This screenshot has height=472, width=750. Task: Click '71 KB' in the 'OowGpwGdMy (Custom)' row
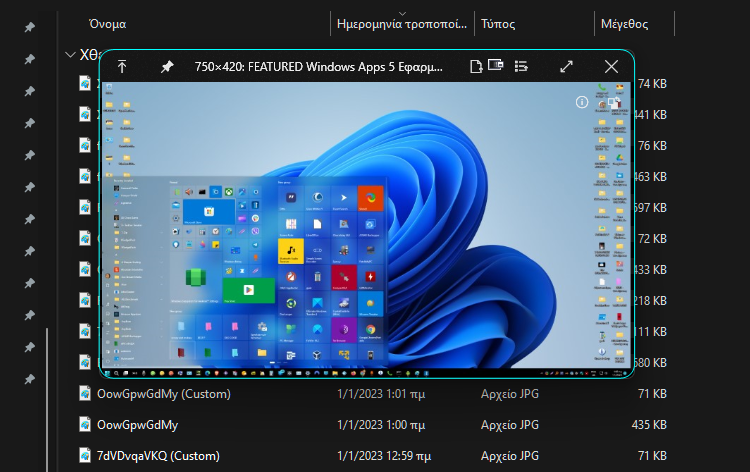652,394
